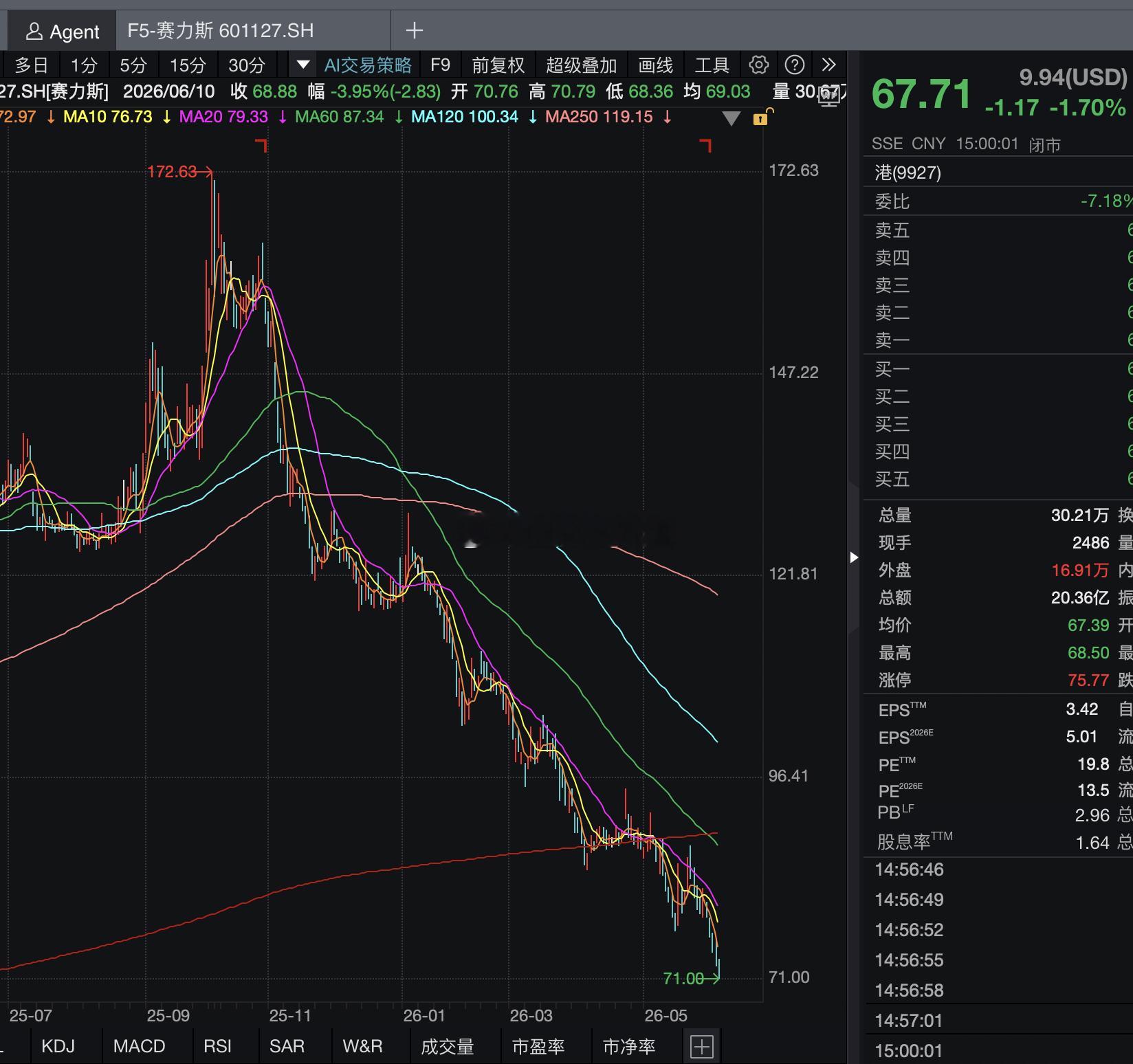This screenshot has height=1064, width=1133.
Task: Open a new tab with plus icon
Action: [x=414, y=31]
